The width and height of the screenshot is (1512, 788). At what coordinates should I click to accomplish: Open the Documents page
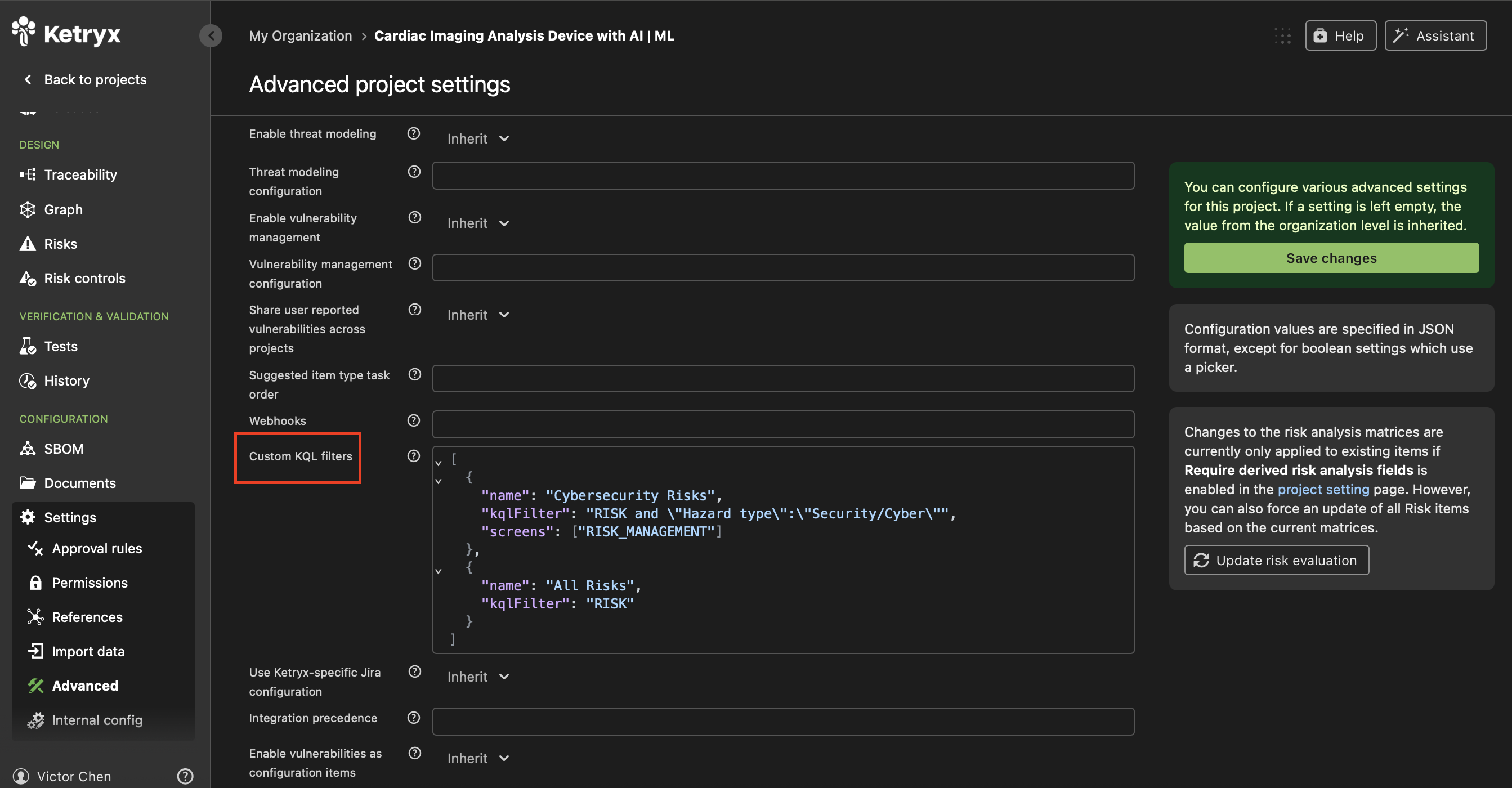(x=68, y=483)
